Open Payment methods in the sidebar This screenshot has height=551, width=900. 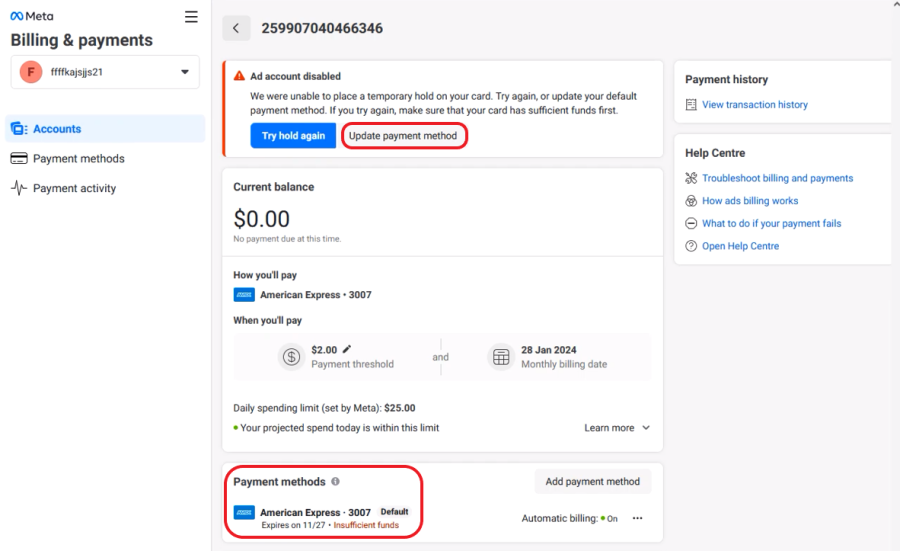[x=78, y=159]
